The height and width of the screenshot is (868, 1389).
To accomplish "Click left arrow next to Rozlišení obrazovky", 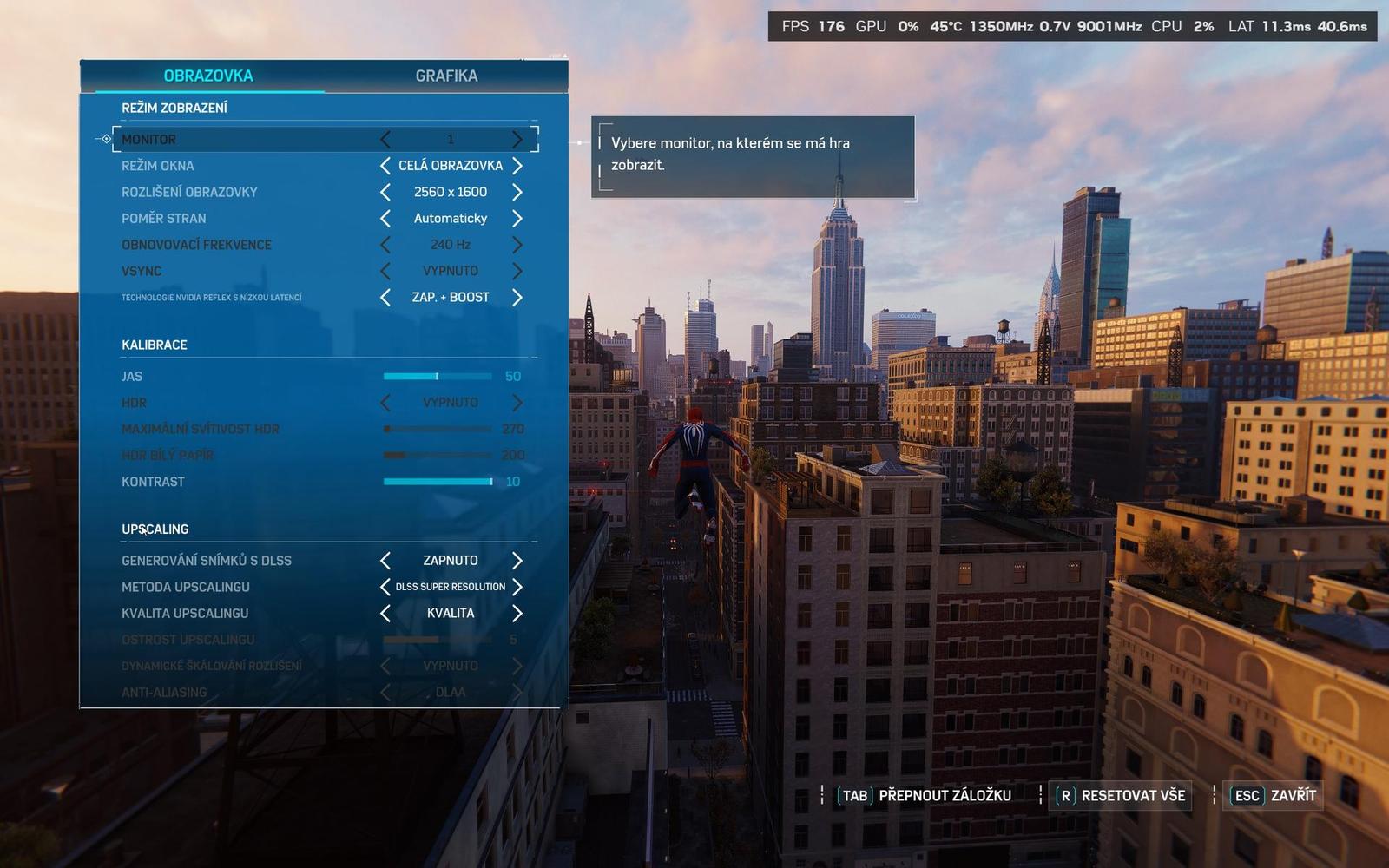I will 385,192.
